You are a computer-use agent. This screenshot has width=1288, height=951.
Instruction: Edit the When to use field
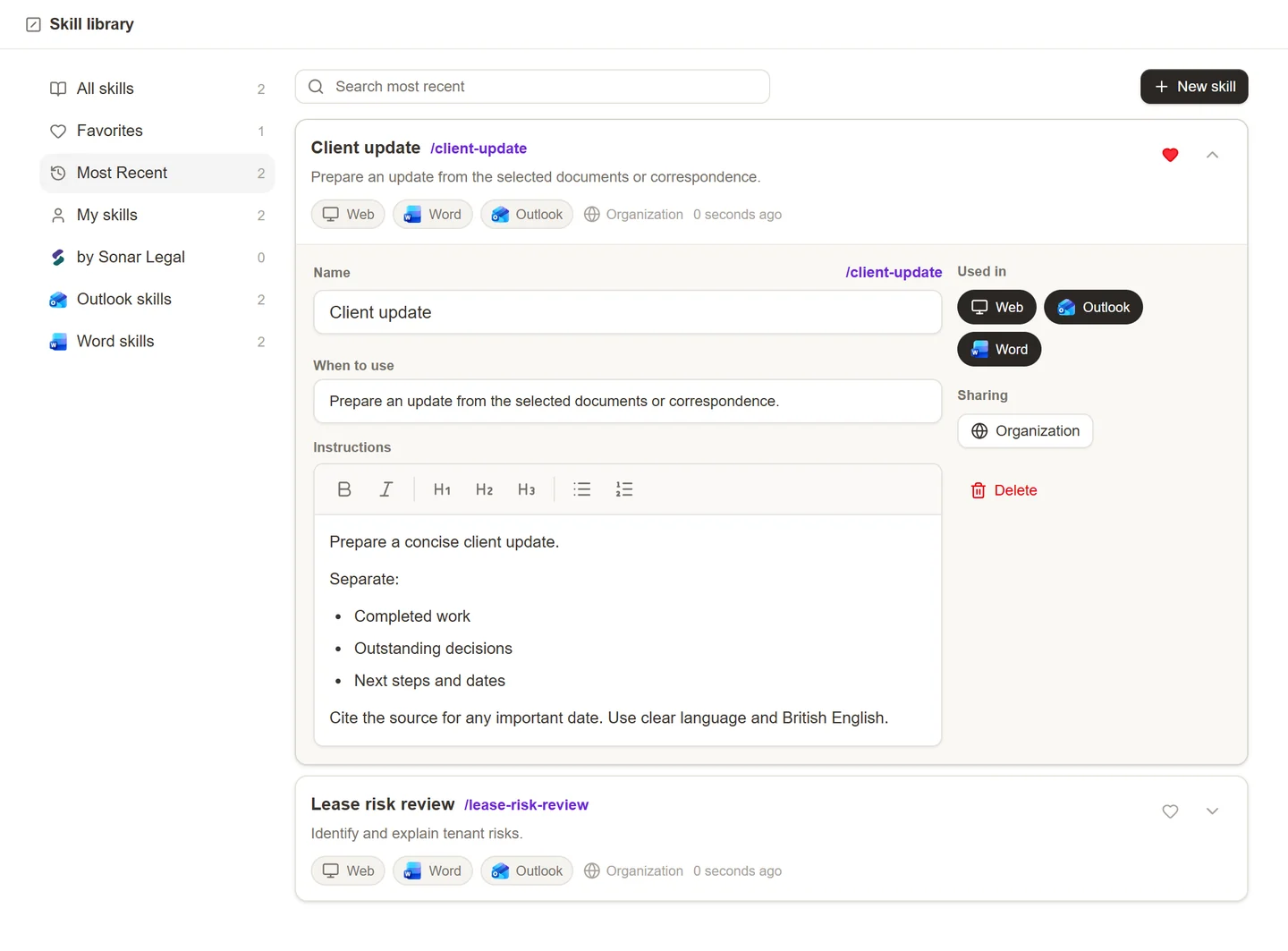(627, 401)
